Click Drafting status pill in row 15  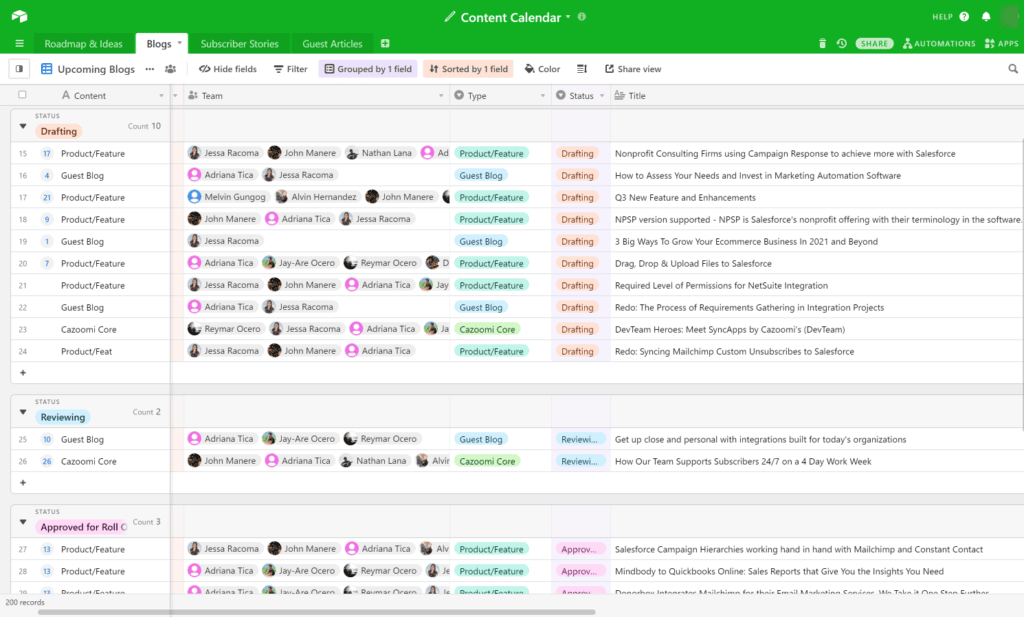tap(577, 153)
